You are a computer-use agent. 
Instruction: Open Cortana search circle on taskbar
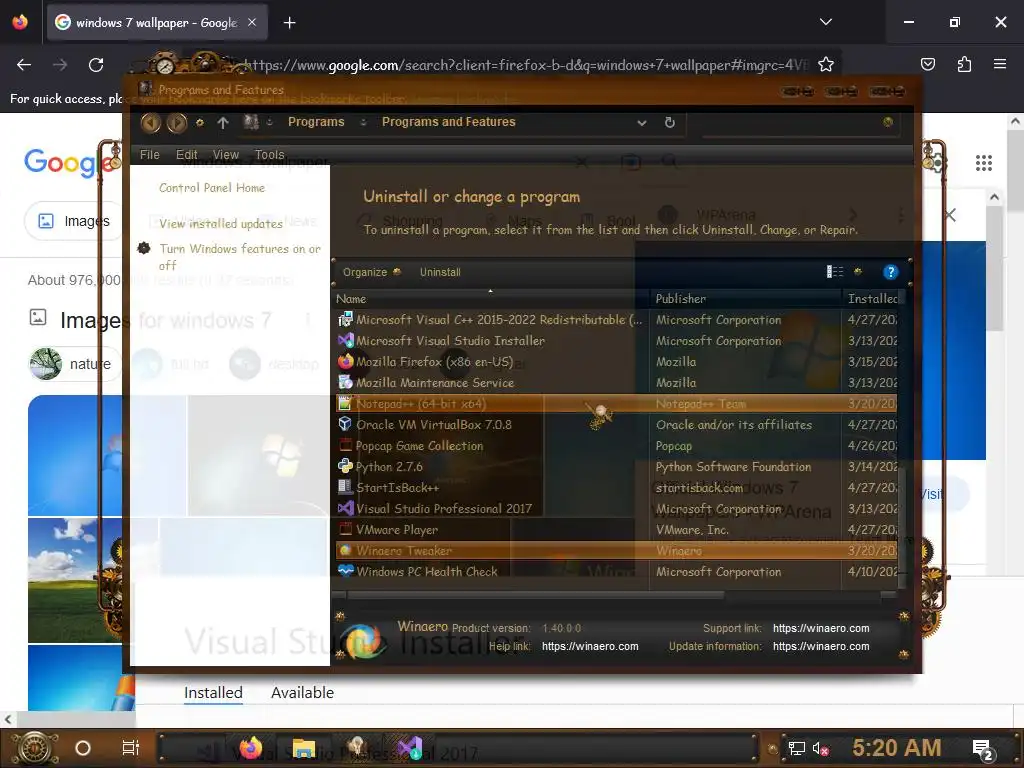point(83,748)
